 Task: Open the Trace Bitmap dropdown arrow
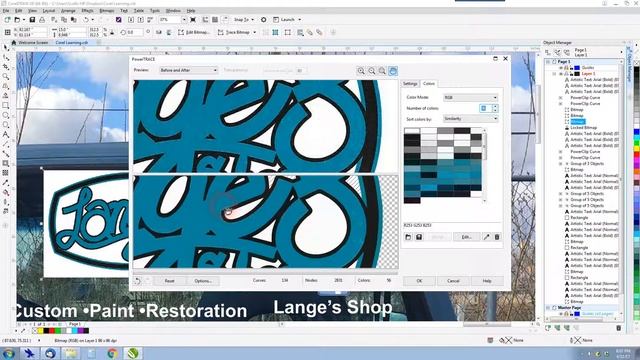click(255, 32)
